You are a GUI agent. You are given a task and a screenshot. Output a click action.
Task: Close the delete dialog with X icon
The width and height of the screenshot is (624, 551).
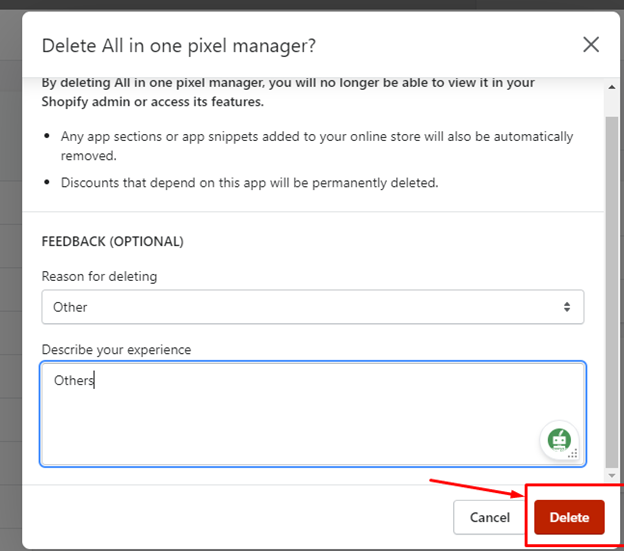click(591, 45)
